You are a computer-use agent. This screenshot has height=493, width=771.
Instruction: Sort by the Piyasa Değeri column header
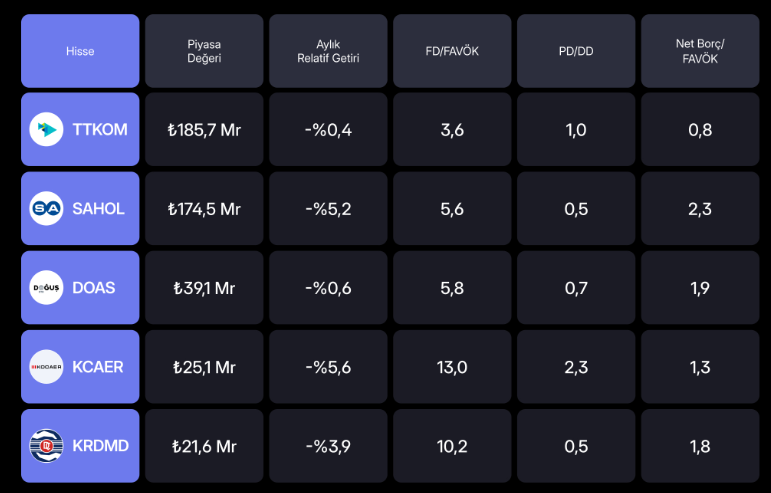coord(204,51)
